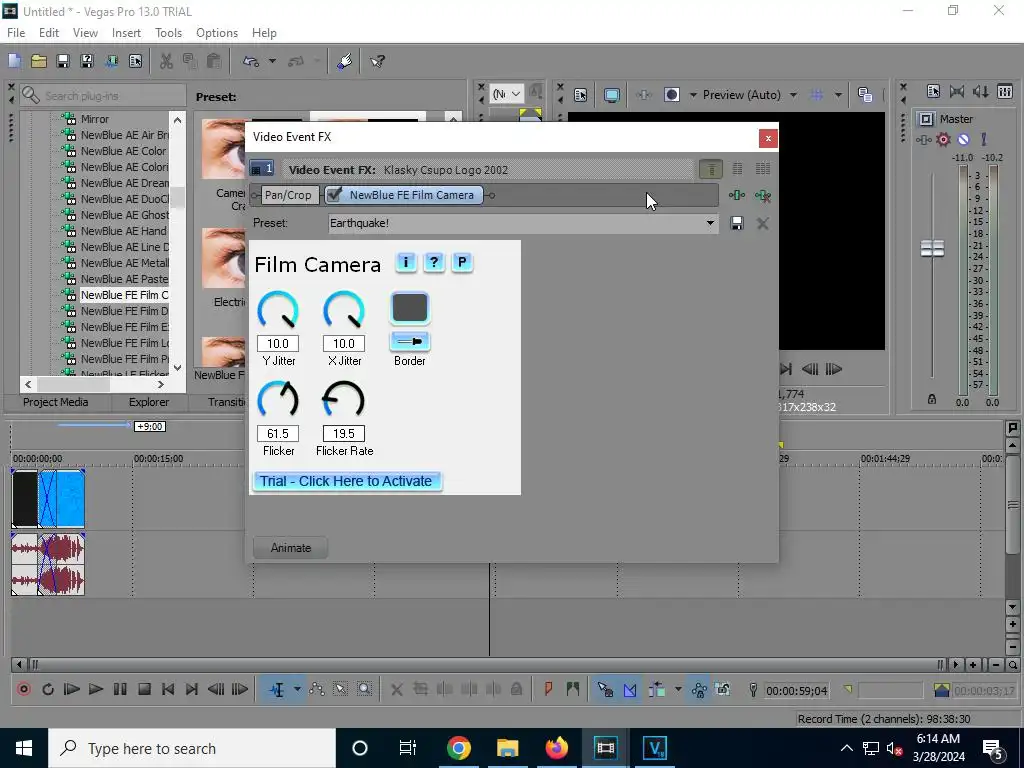The image size is (1024, 768).
Task: Toggle Loop Playback in transport bar
Action: 48,689
